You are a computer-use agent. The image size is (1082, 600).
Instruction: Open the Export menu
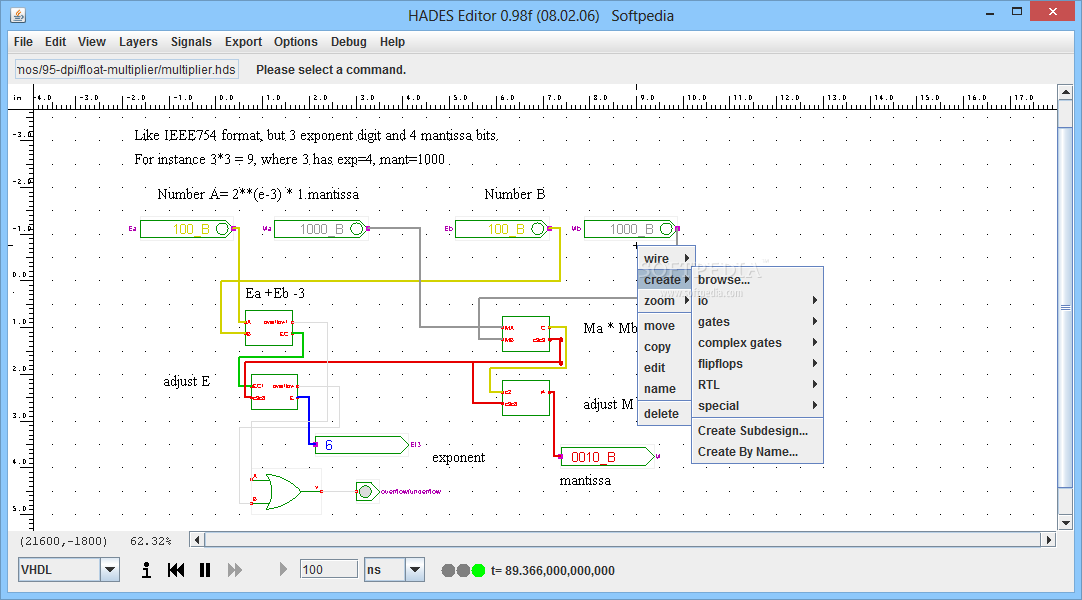[x=244, y=42]
